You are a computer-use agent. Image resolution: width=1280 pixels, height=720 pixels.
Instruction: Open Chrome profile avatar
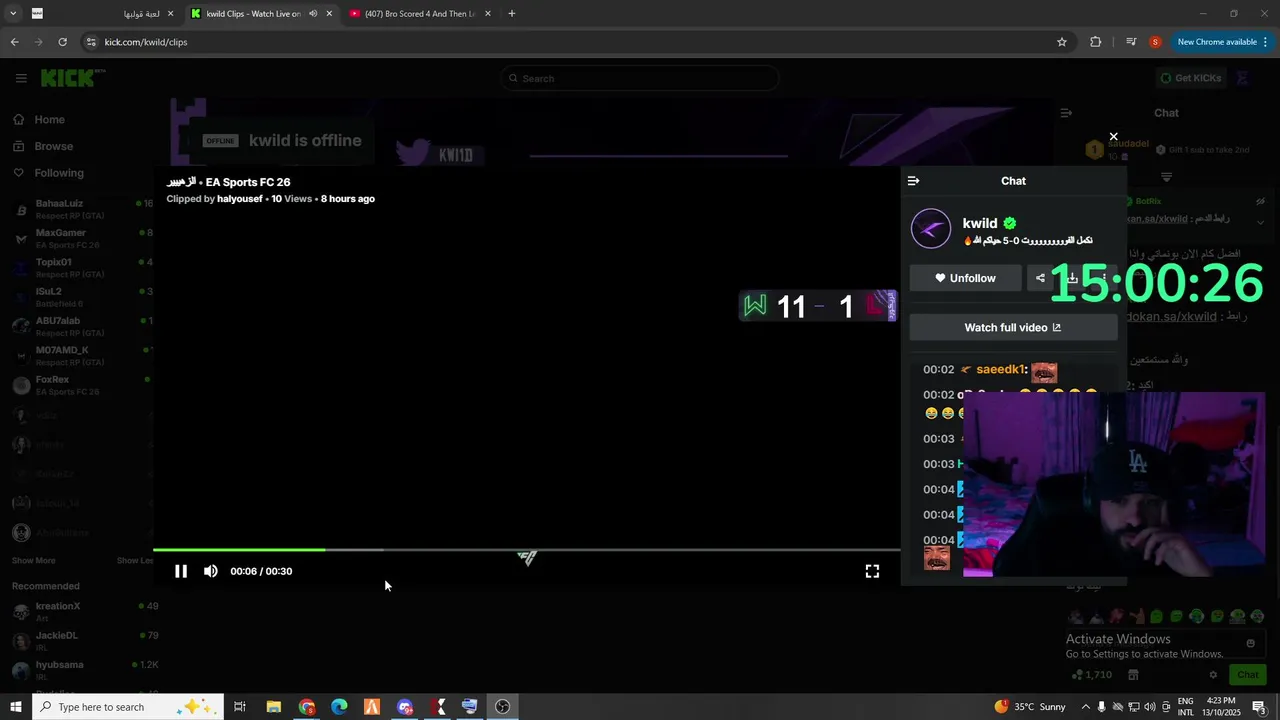(x=1155, y=42)
